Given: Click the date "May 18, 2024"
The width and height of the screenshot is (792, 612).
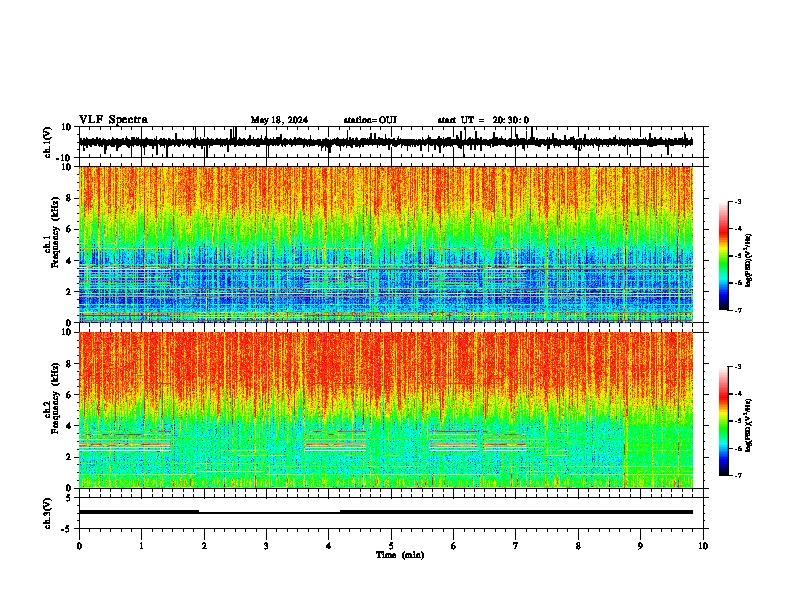Looking at the screenshot, I should coord(279,120).
